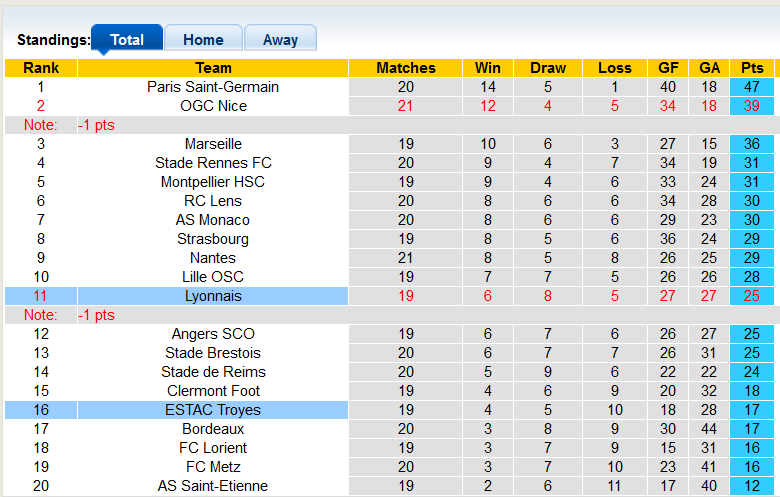Open the FC Metz team link
780x497 pixels.
[213, 467]
